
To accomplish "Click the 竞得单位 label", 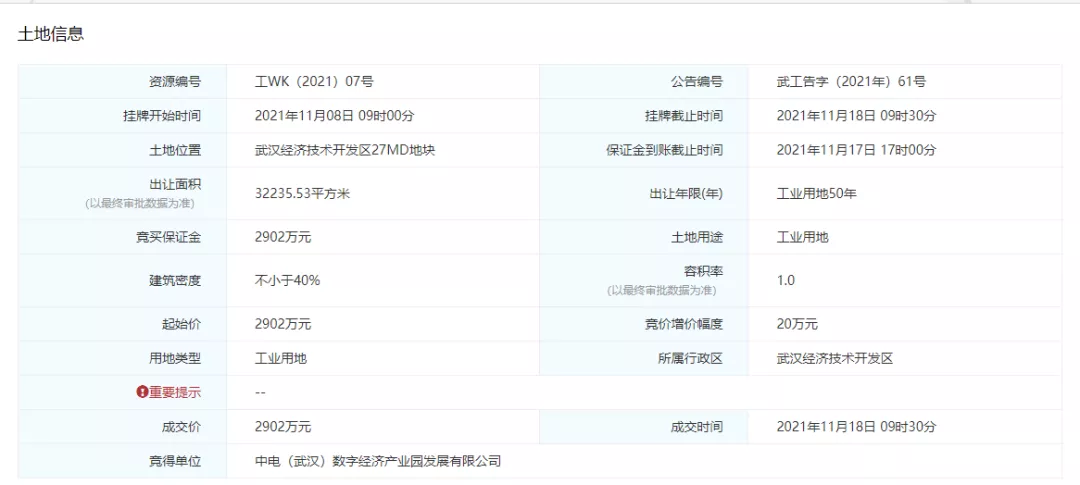I will tap(175, 461).
